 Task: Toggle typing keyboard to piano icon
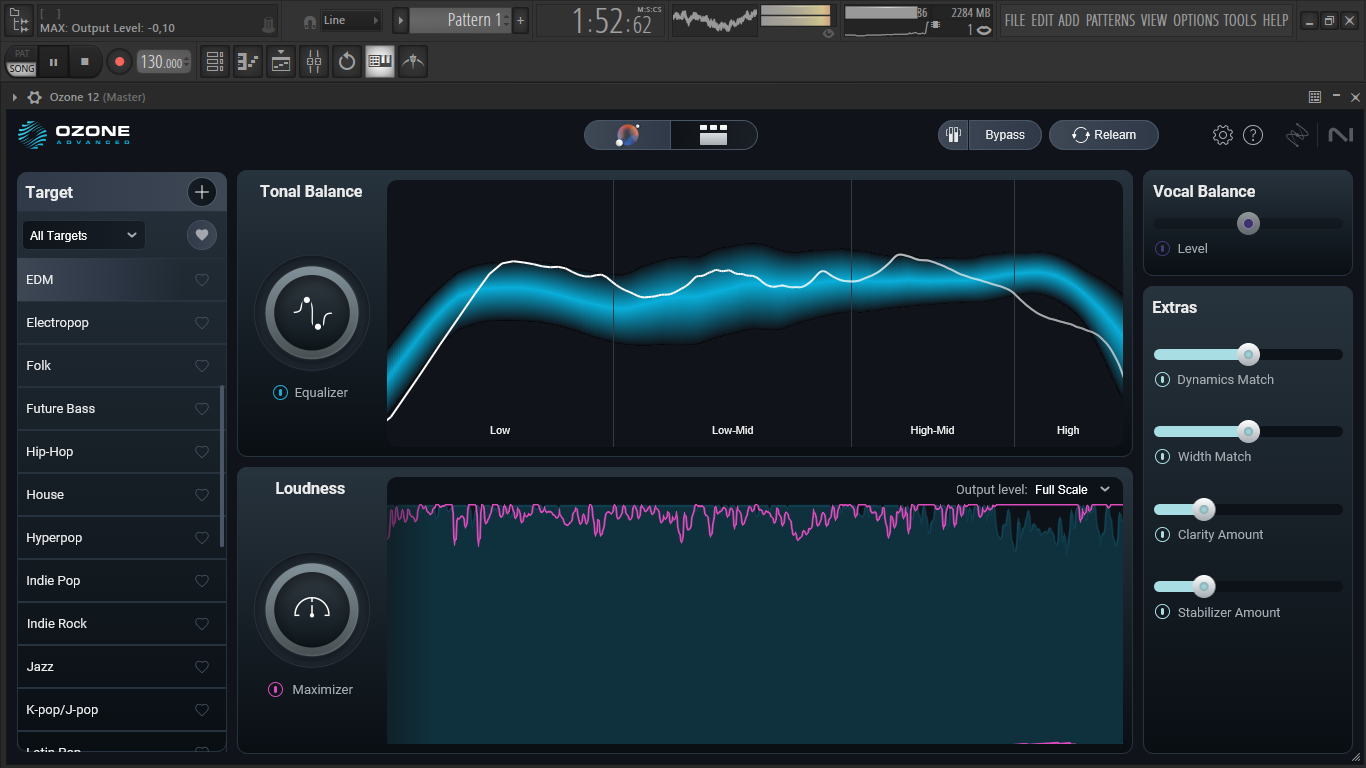[380, 62]
